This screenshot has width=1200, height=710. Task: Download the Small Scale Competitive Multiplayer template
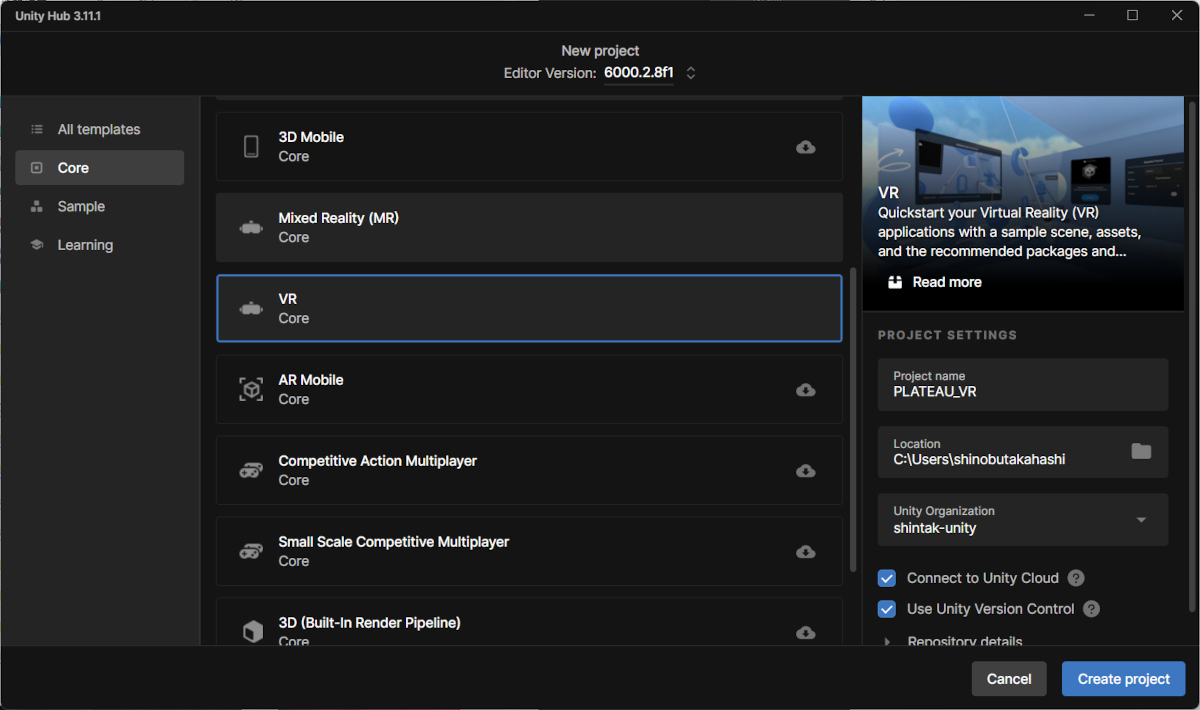tap(805, 552)
